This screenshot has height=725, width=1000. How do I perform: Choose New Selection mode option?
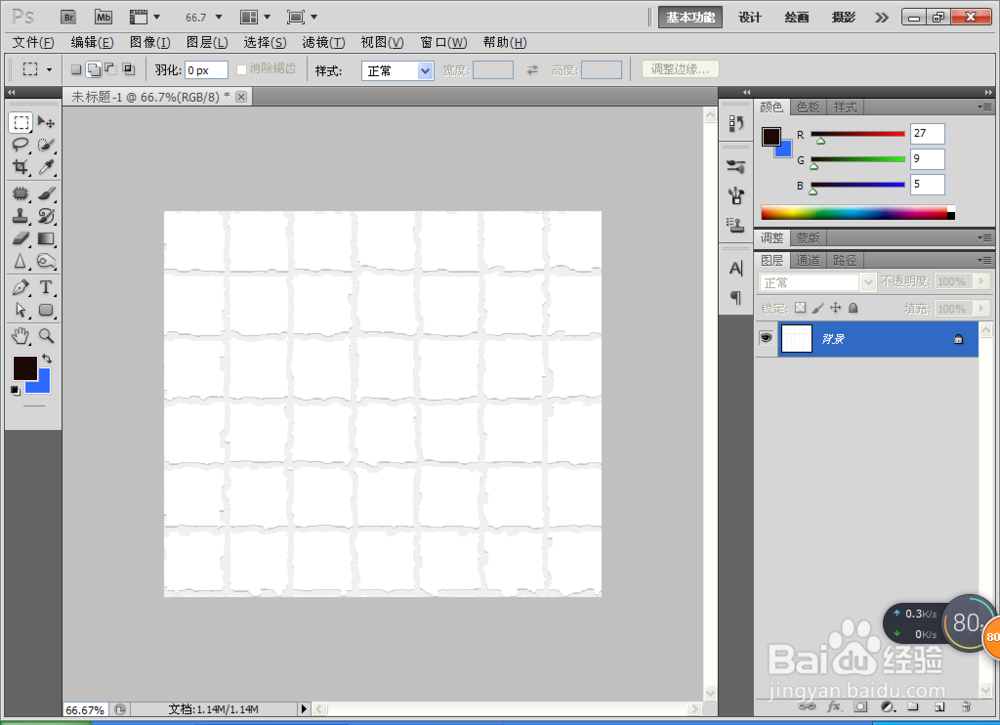pos(76,70)
